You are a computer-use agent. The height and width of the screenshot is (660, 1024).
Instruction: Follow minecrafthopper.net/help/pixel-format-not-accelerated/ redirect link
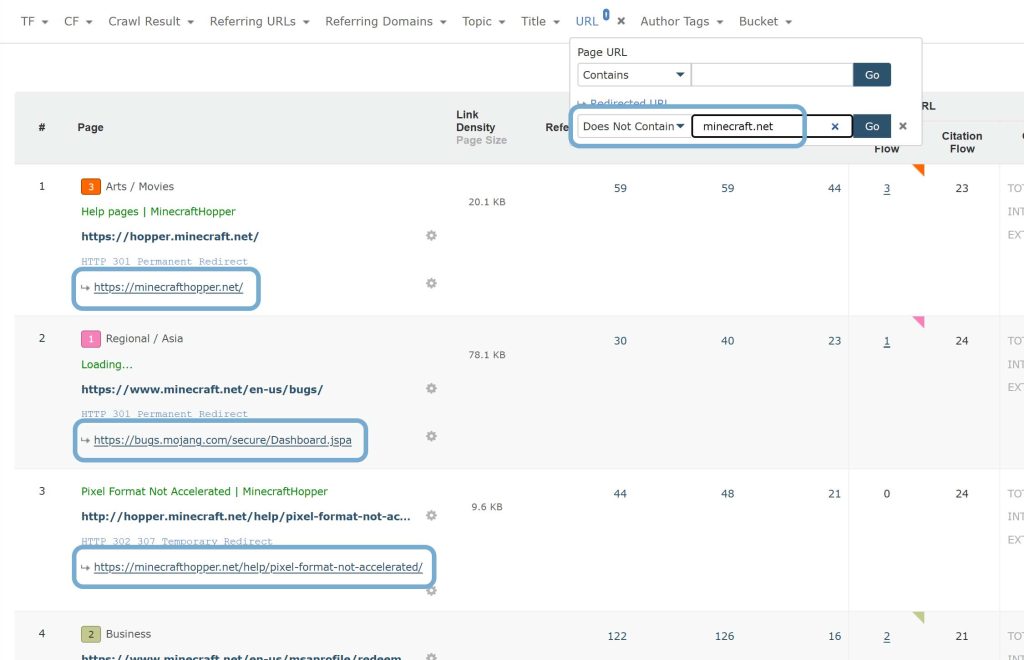pos(258,567)
